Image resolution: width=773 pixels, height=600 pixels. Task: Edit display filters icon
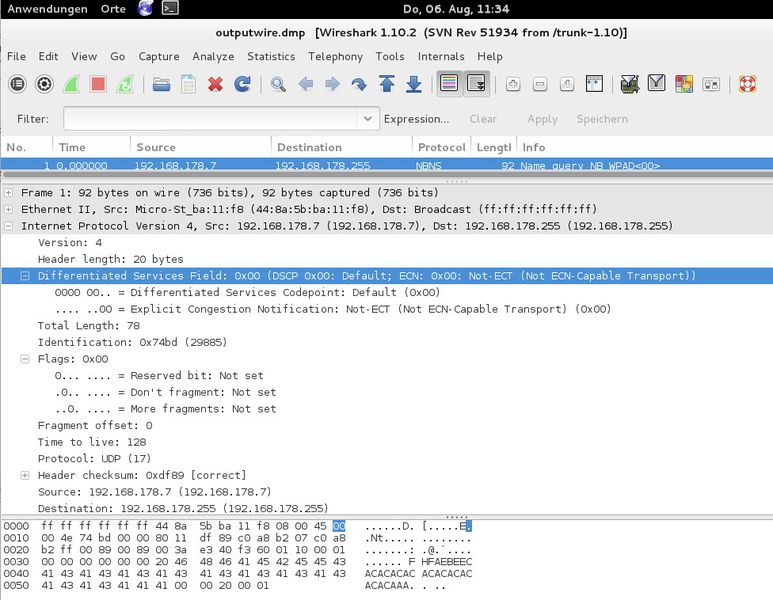coord(657,83)
